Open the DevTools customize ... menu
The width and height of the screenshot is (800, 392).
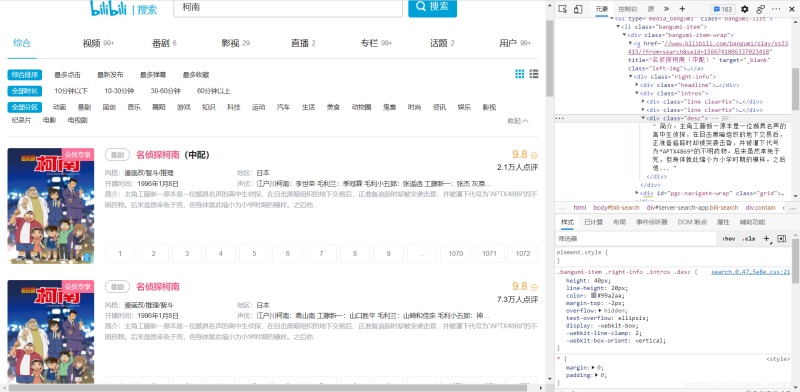click(x=776, y=9)
